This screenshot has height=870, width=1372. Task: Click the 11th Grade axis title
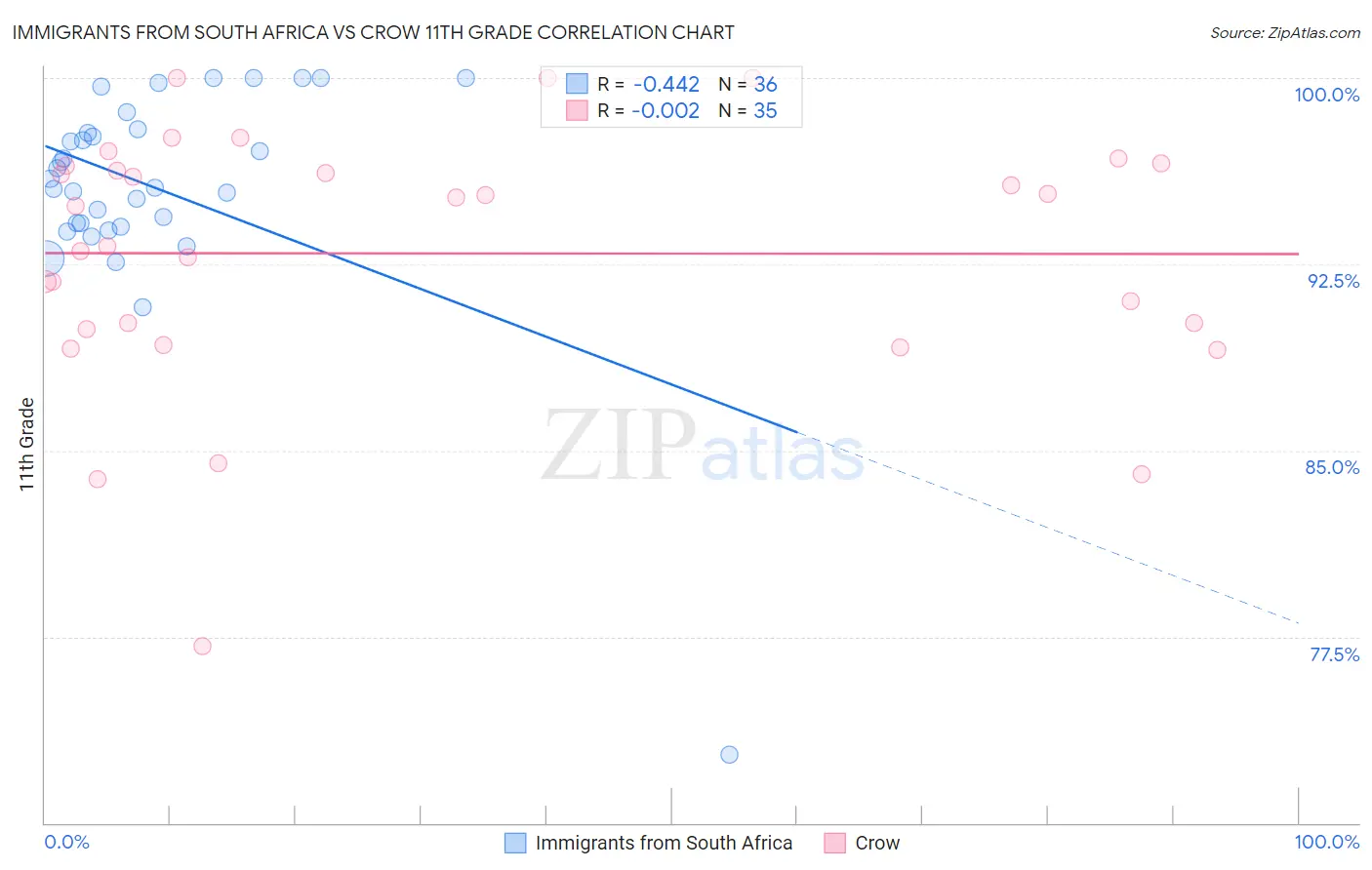[26, 444]
